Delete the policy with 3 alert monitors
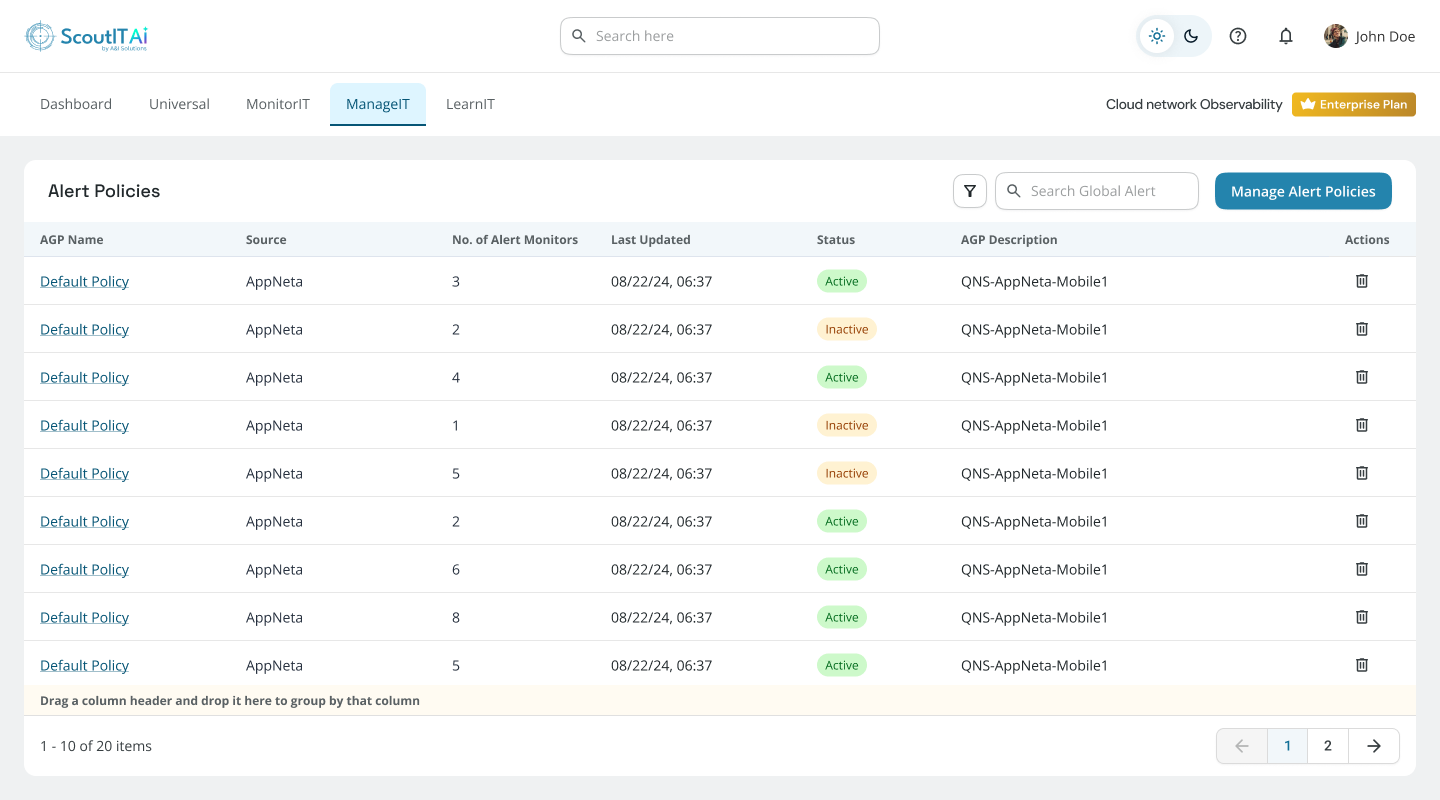Image resolution: width=1440 pixels, height=800 pixels. click(1361, 281)
